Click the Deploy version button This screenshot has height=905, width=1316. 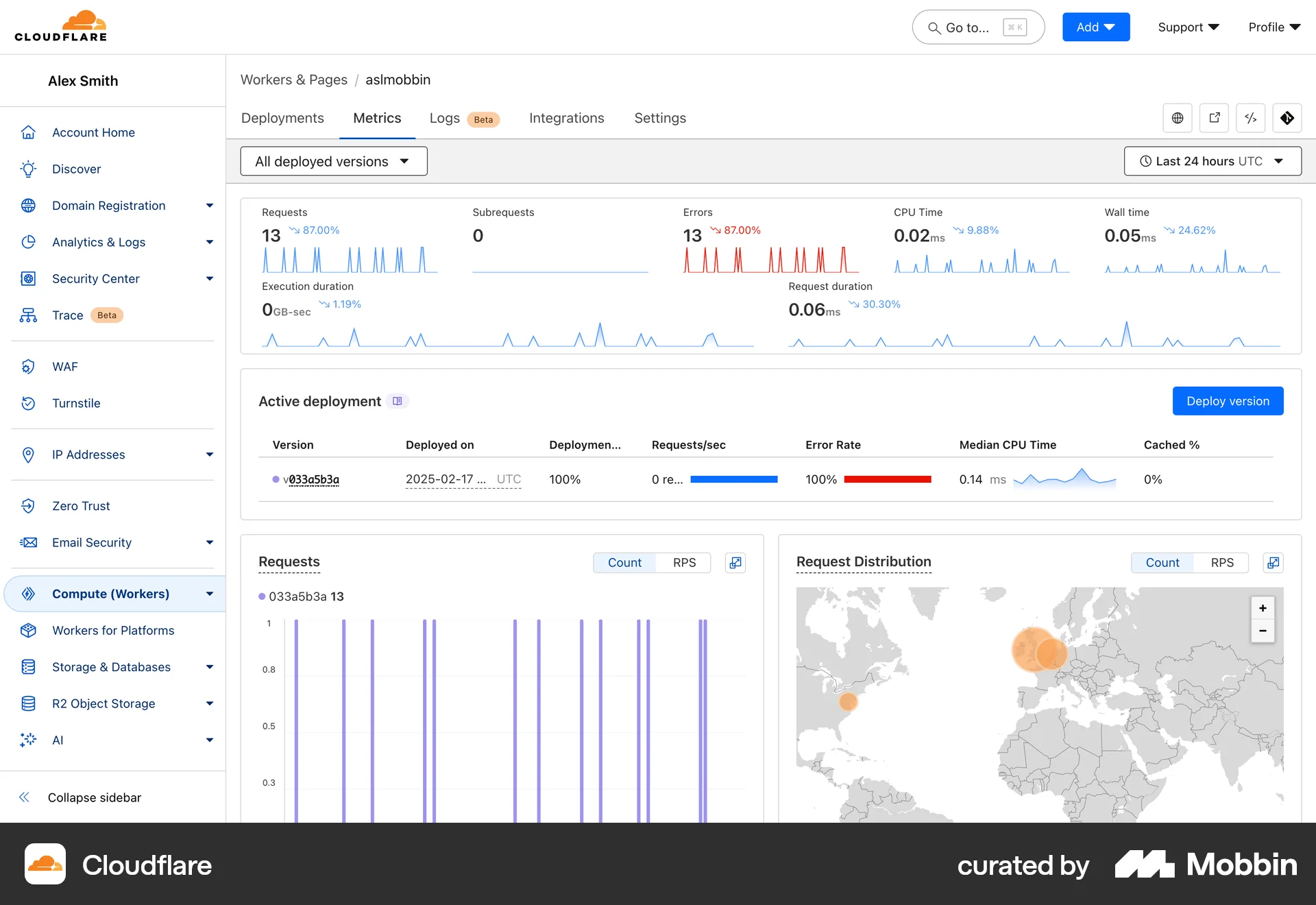pyautogui.click(x=1228, y=401)
